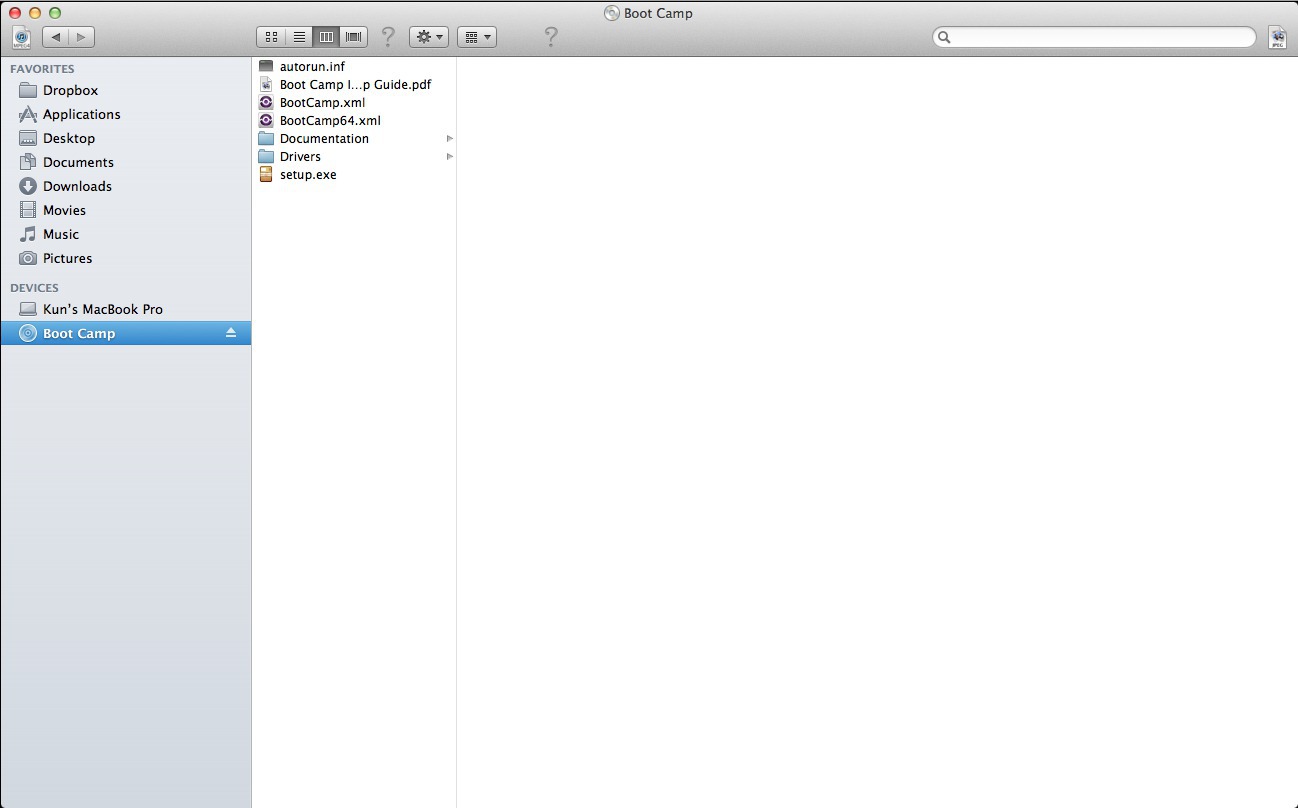Click the PDF icon of Boot Camp Guide
This screenshot has width=1298, height=808.
pos(266,84)
